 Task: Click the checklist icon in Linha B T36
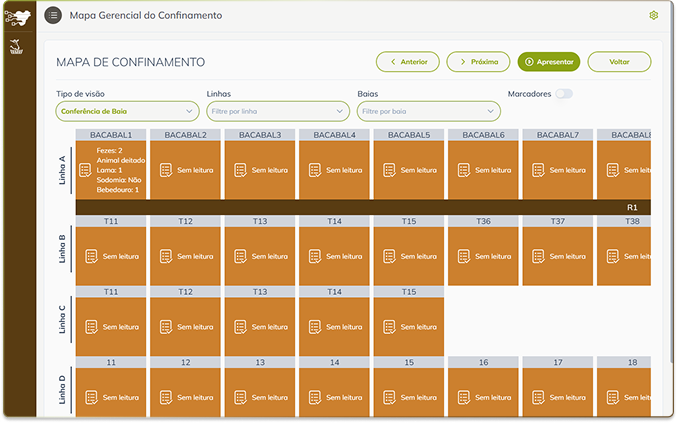464,256
